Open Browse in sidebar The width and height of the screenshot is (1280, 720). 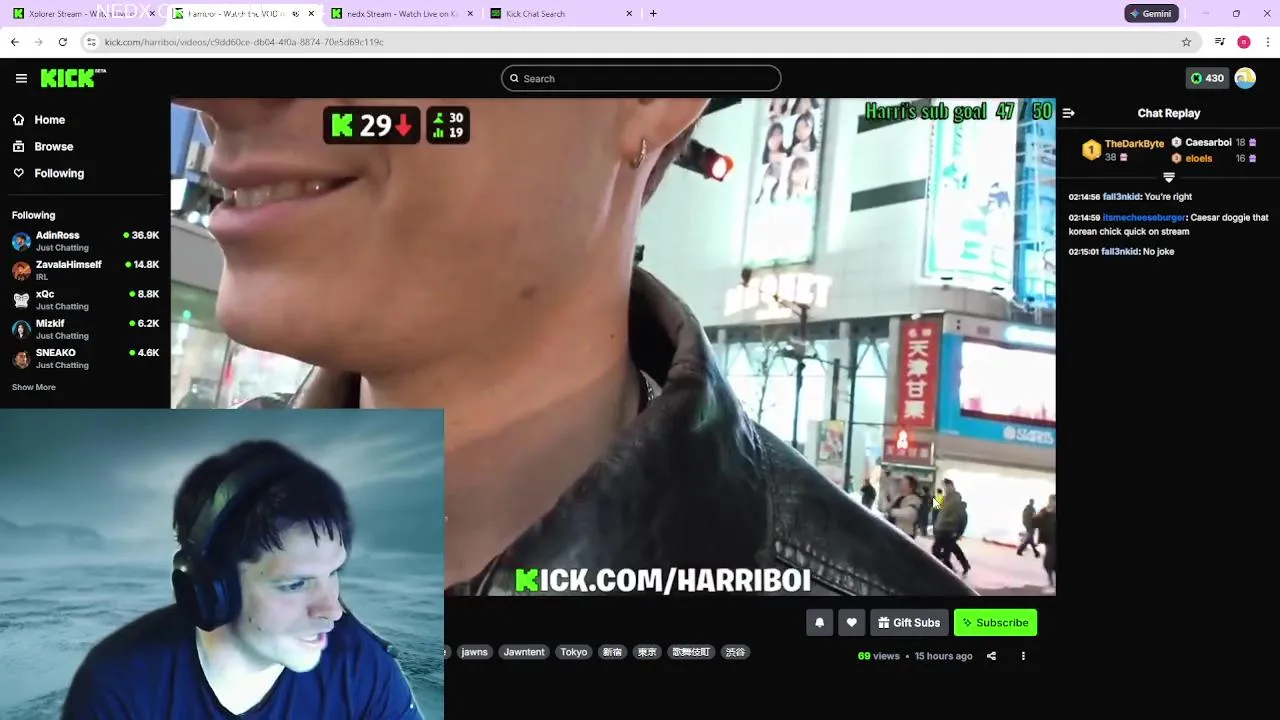(x=53, y=146)
